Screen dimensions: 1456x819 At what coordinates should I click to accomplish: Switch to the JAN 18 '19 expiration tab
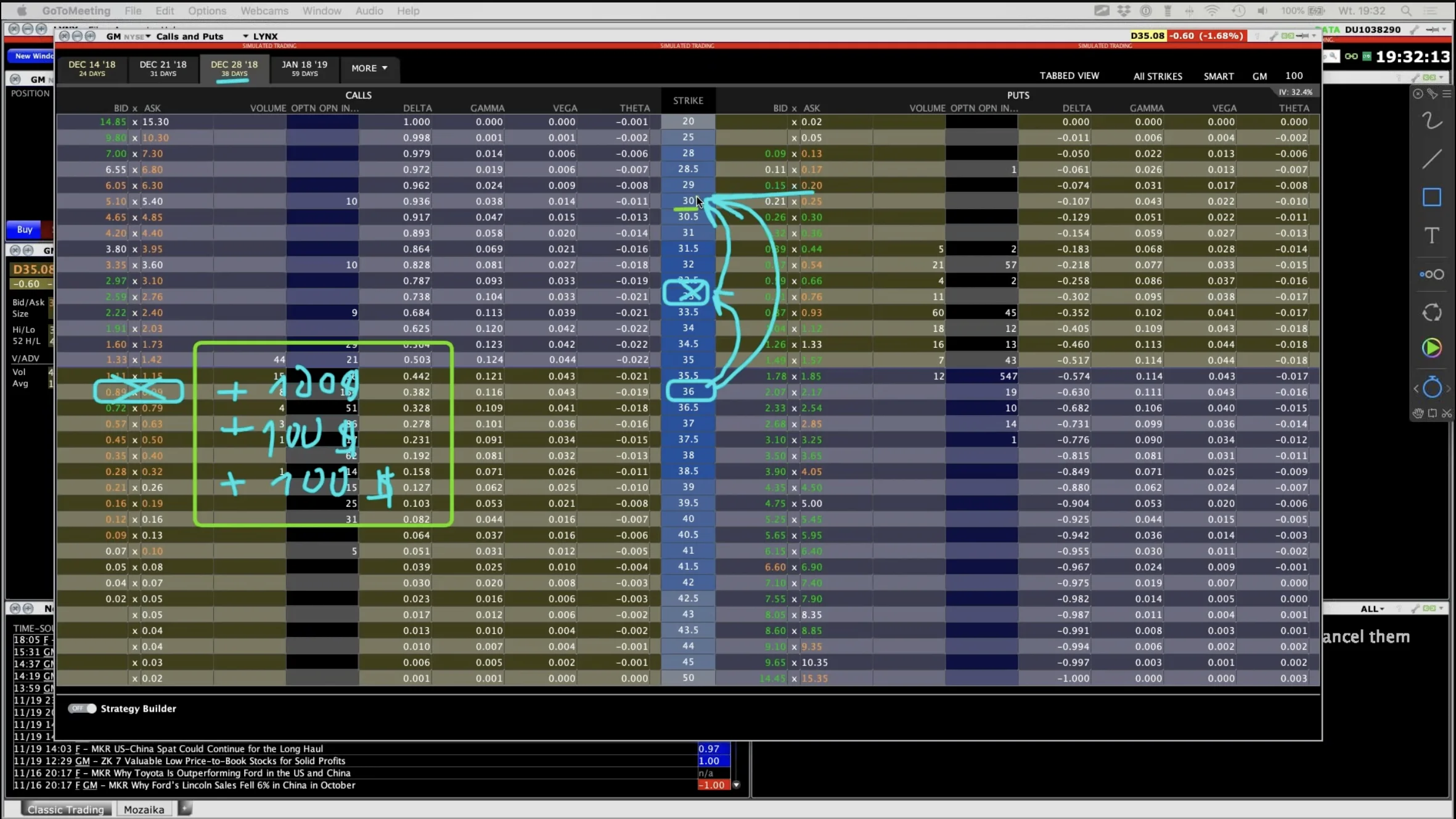305,68
